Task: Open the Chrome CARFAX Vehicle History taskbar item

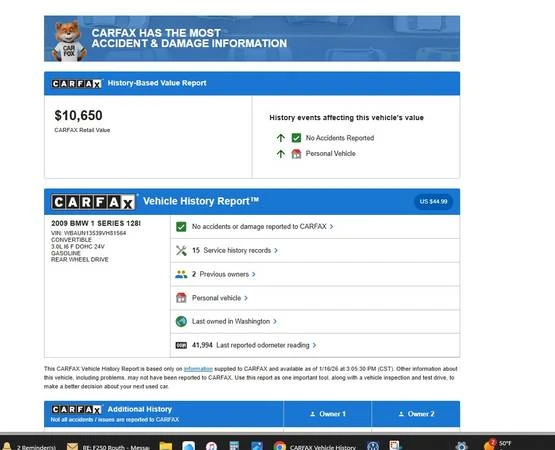Action: tap(315, 446)
